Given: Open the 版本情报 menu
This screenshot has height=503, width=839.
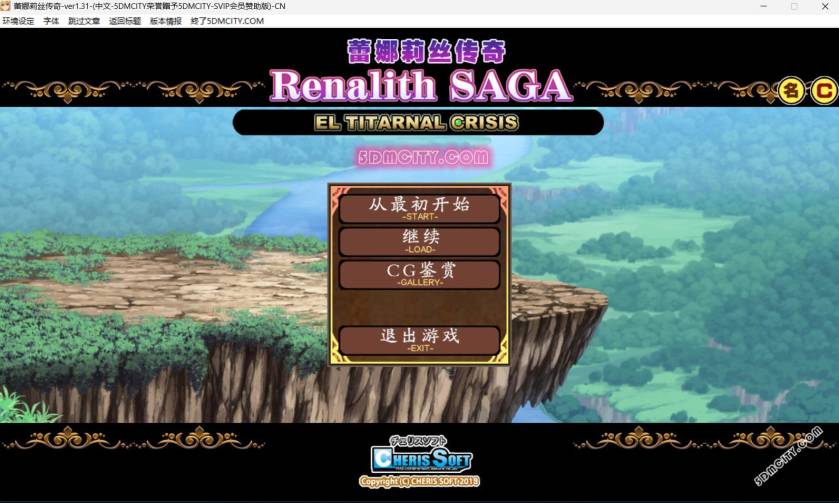Looking at the screenshot, I should point(165,21).
